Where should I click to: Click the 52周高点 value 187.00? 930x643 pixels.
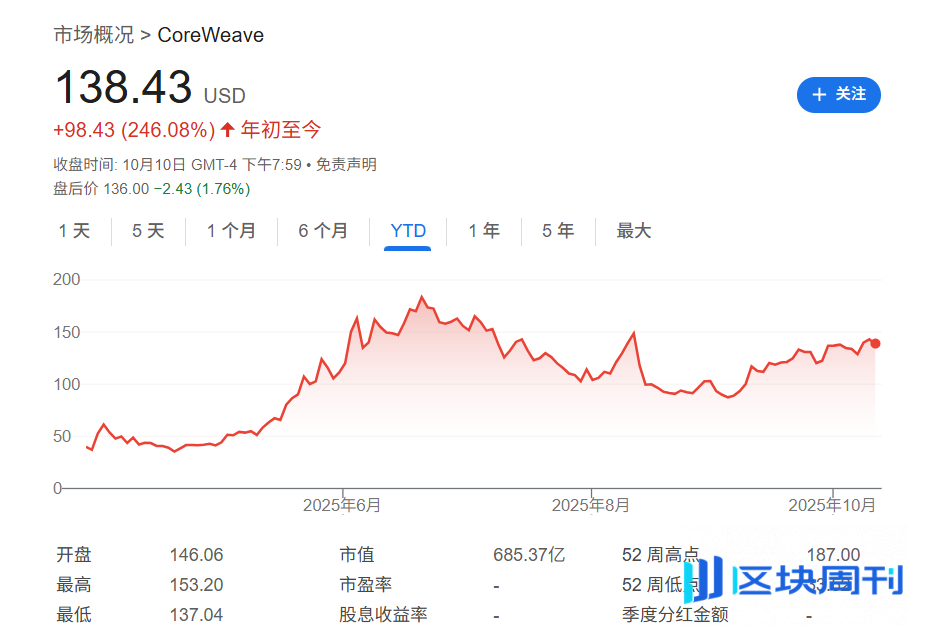click(832, 554)
